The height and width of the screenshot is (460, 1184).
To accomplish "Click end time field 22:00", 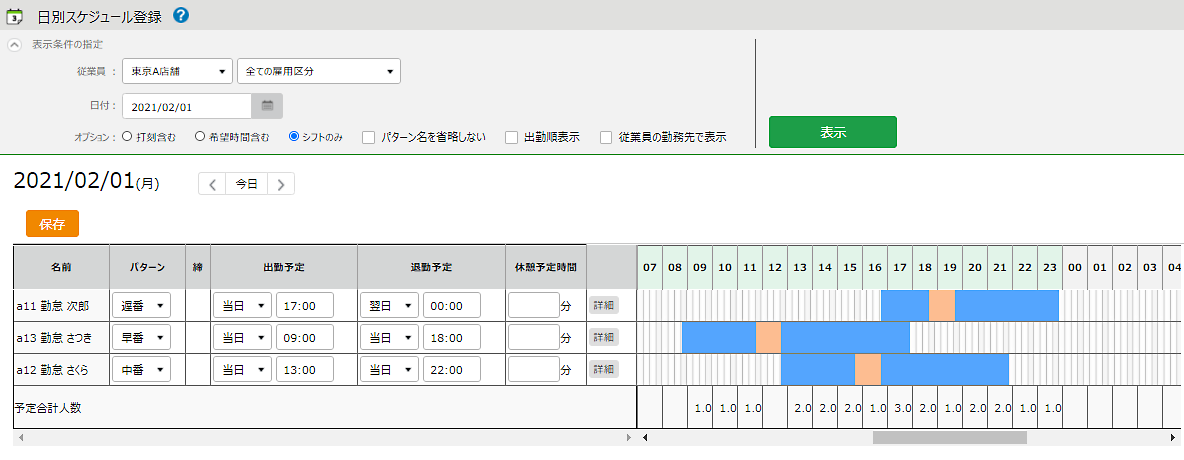I will [452, 369].
